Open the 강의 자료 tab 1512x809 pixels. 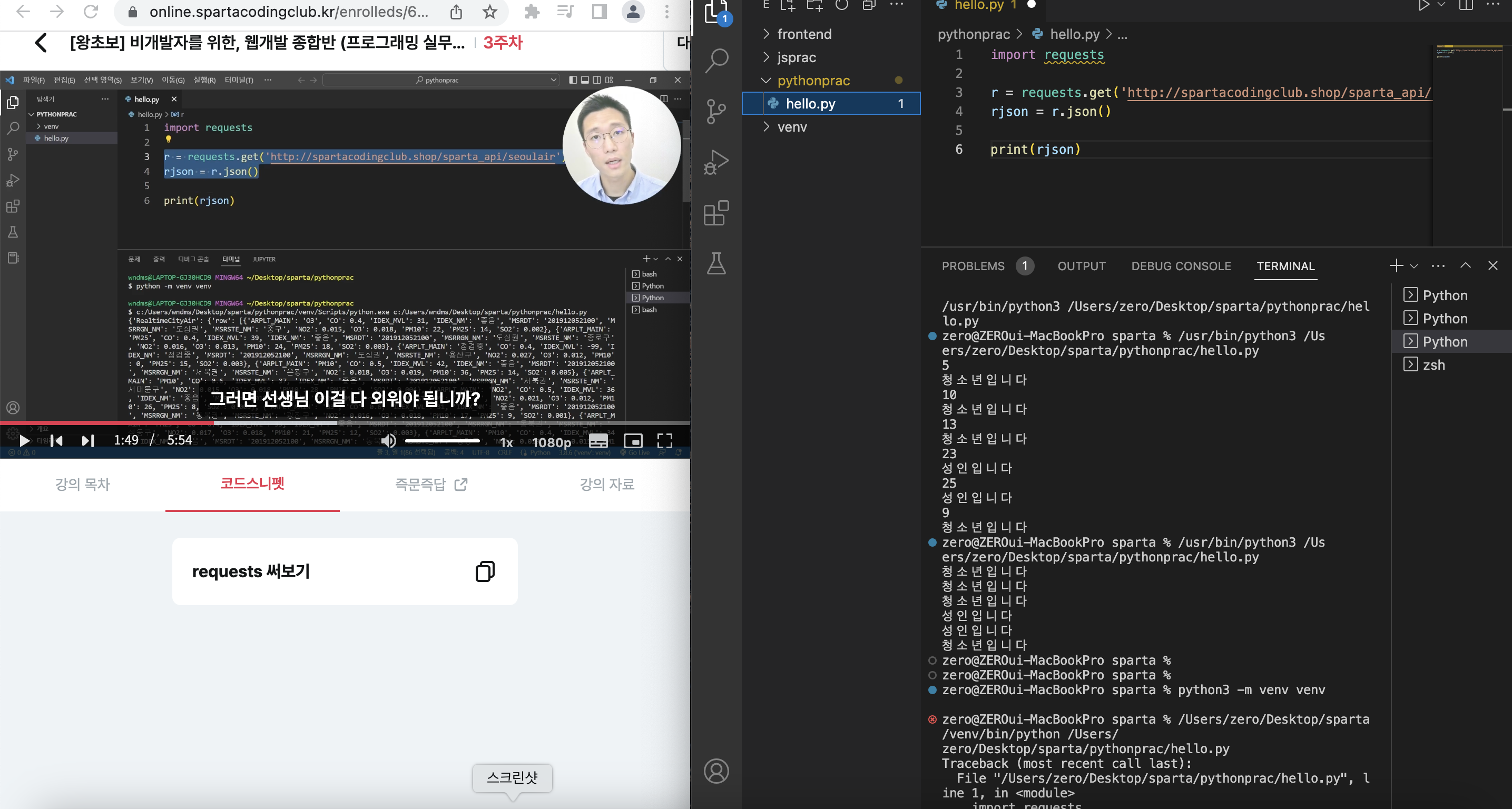tap(607, 484)
